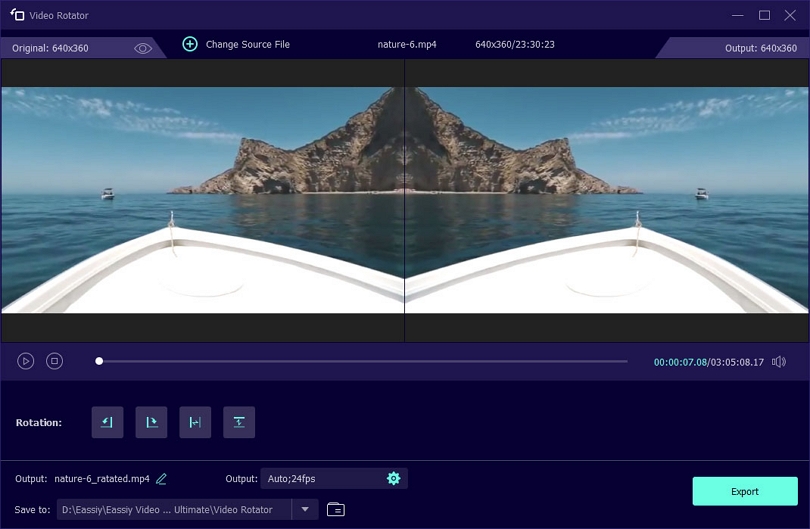This screenshot has width=810, height=529.
Task: Expand the Save to path dropdown
Action: pyautogui.click(x=305, y=509)
